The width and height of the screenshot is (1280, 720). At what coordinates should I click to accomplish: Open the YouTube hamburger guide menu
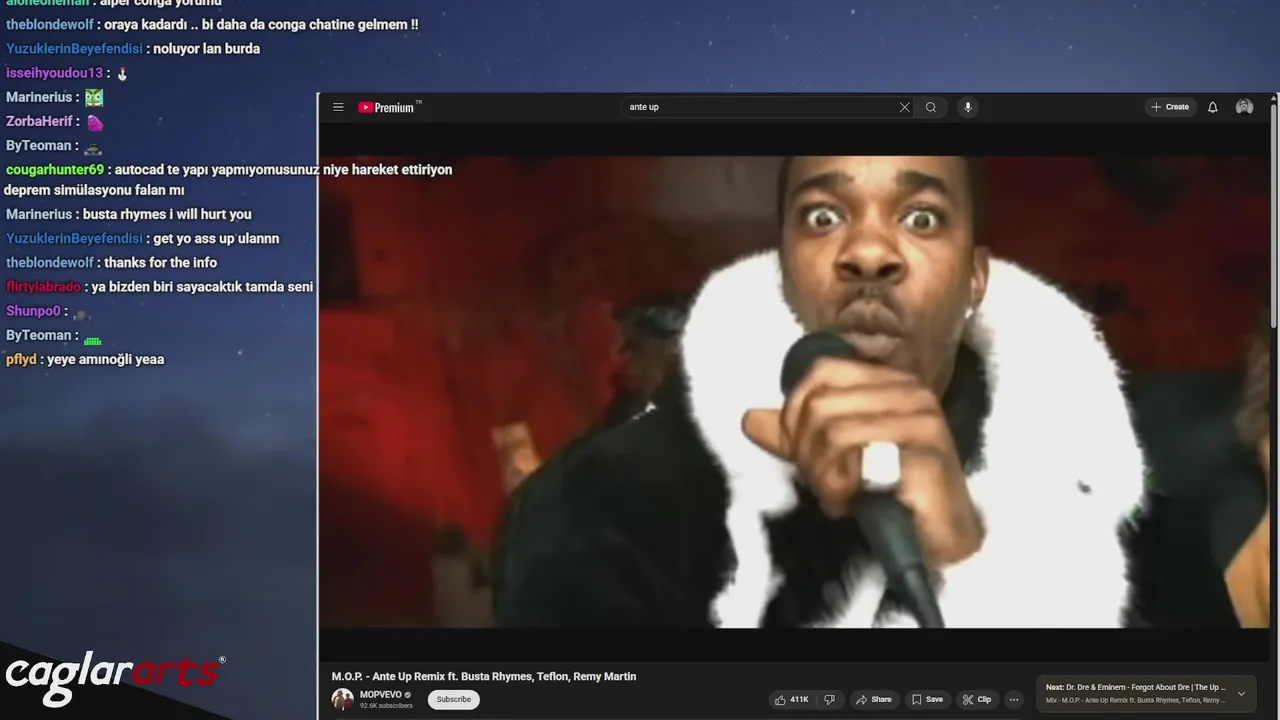pos(338,107)
